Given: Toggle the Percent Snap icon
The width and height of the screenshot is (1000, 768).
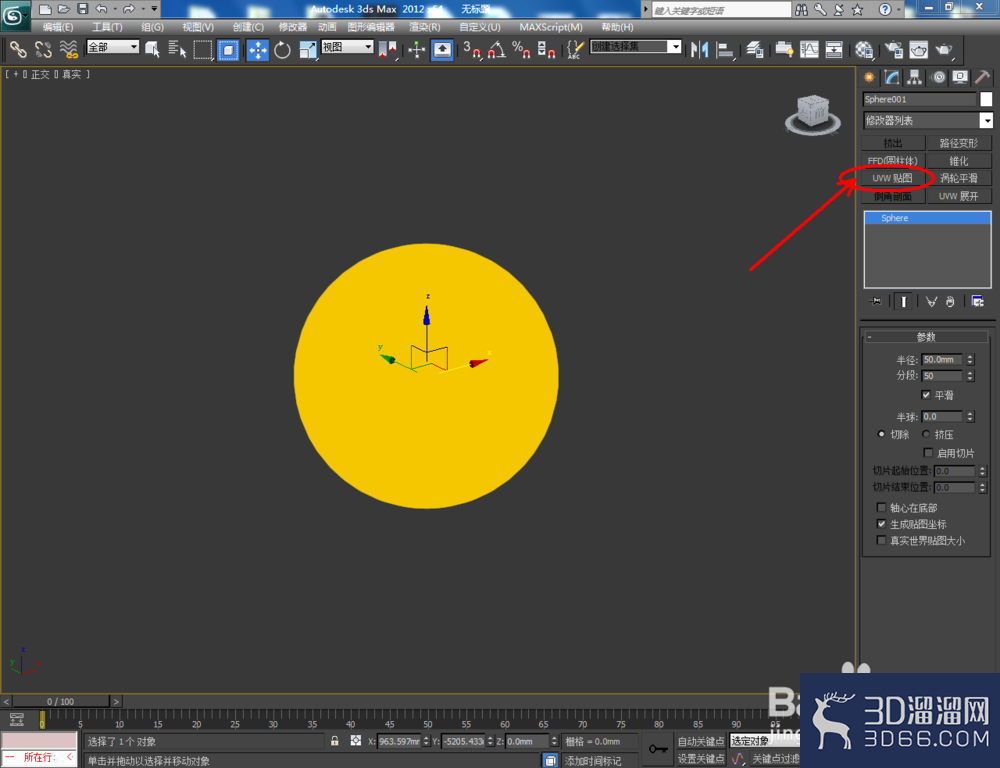Looking at the screenshot, I should point(521,49).
